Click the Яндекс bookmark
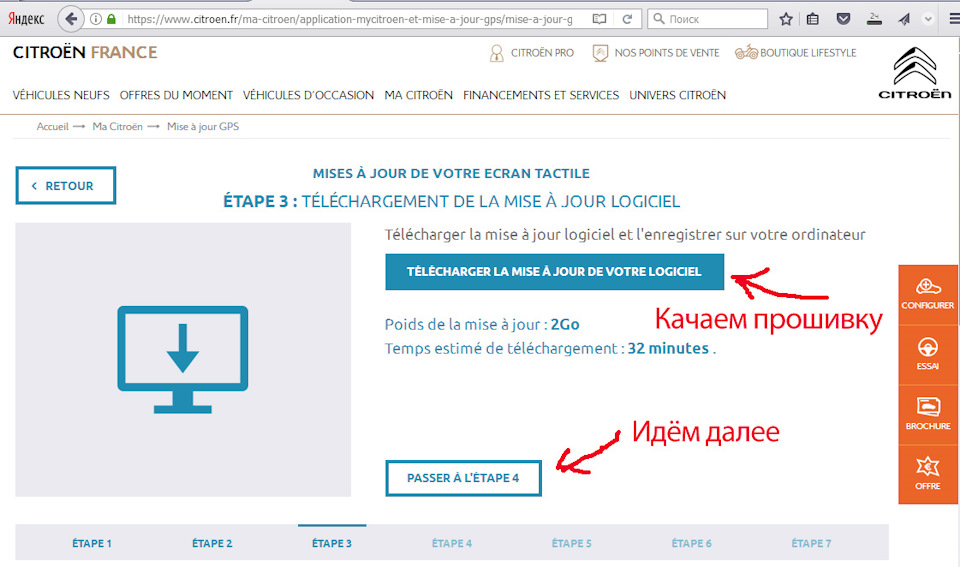 tap(26, 18)
